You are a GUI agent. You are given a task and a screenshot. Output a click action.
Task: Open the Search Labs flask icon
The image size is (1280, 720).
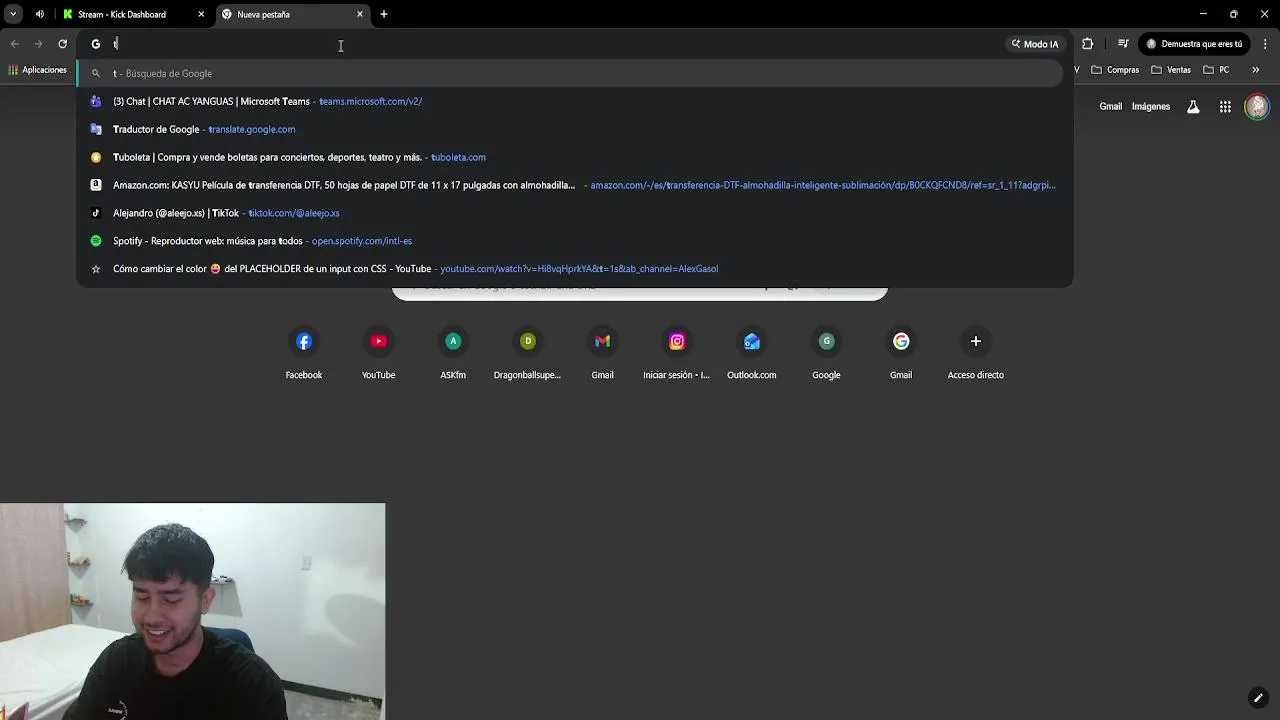(1193, 107)
